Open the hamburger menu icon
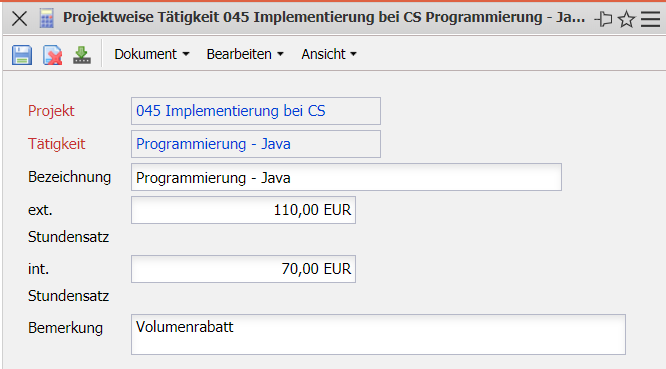Screen dimensions: 666x369 point(650,19)
